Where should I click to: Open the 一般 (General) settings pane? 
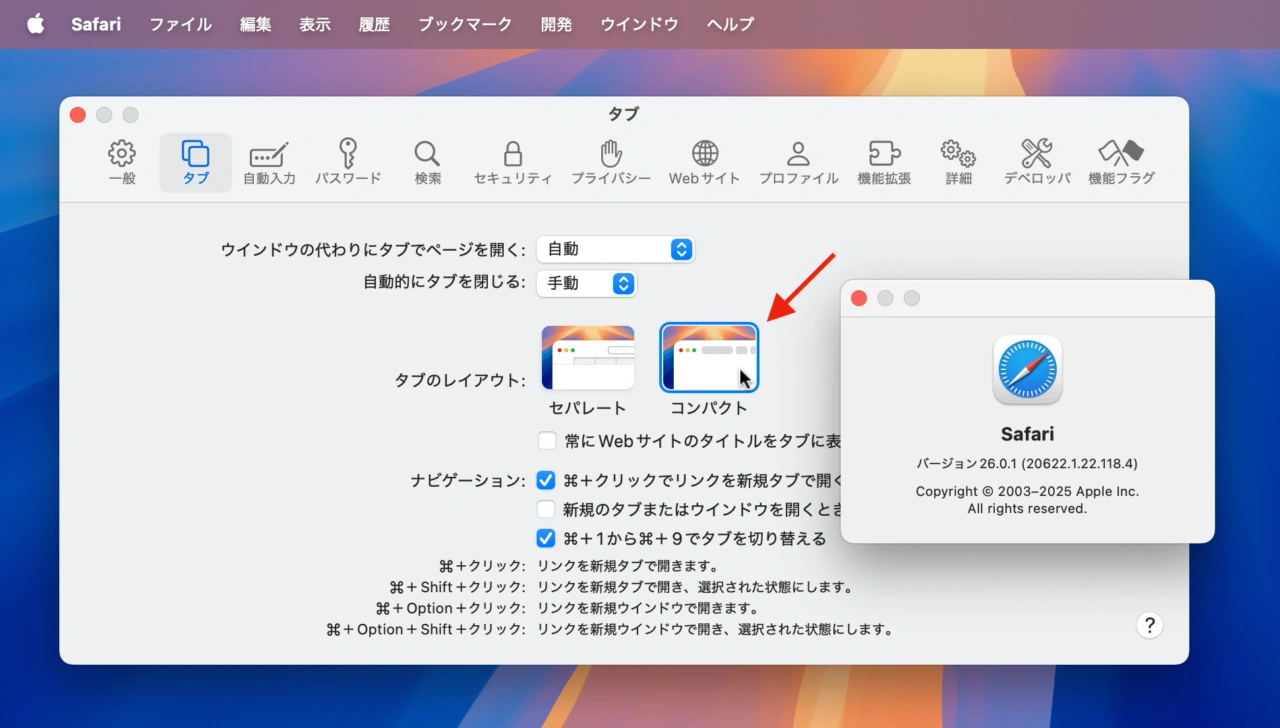point(121,160)
